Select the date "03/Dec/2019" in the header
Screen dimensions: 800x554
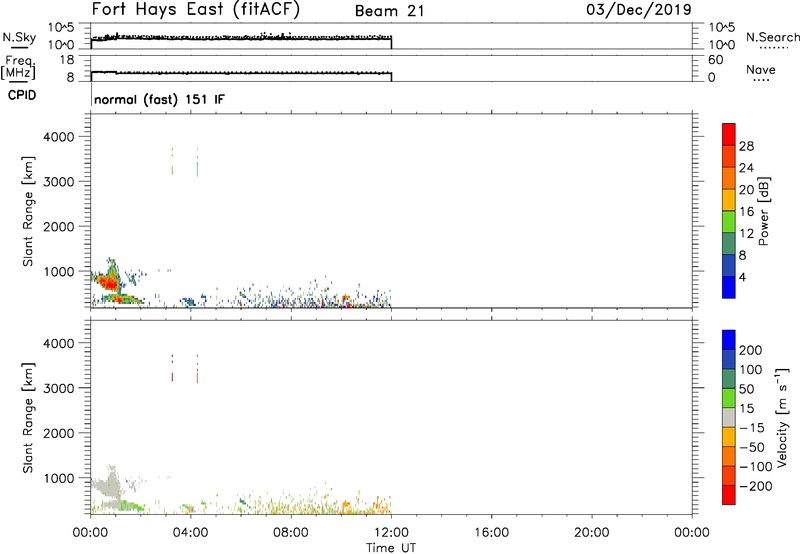point(639,9)
